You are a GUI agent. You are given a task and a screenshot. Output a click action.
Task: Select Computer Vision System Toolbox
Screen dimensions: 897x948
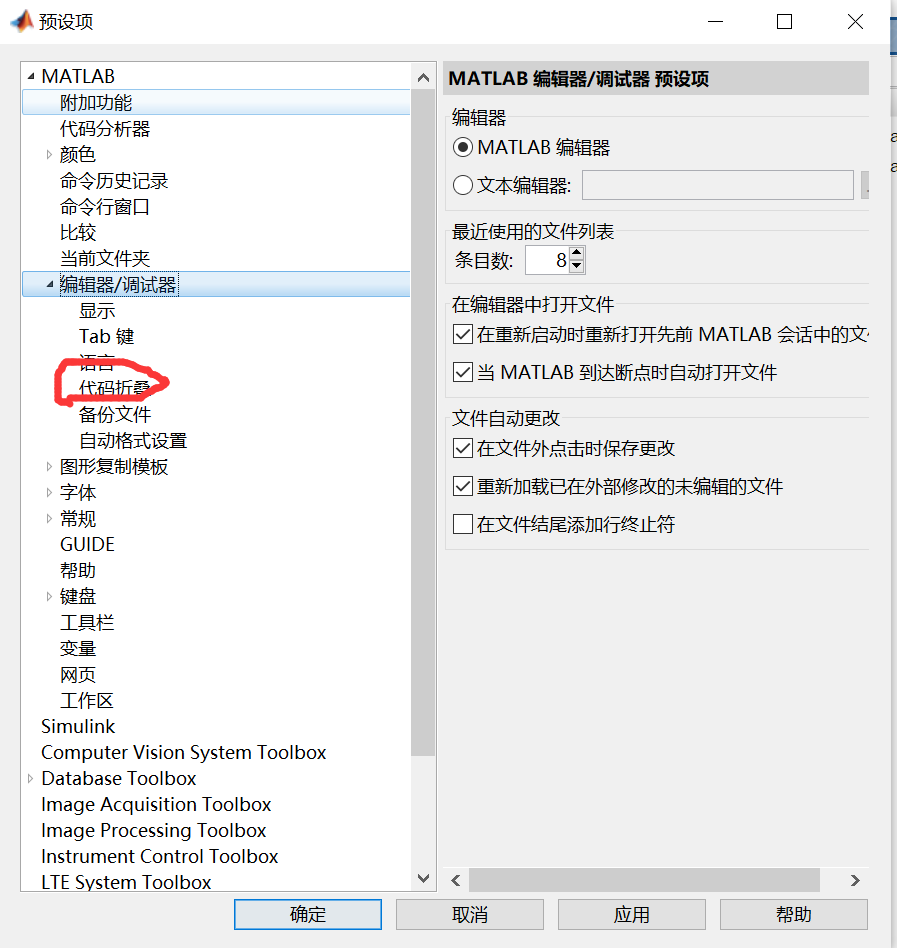pos(183,752)
